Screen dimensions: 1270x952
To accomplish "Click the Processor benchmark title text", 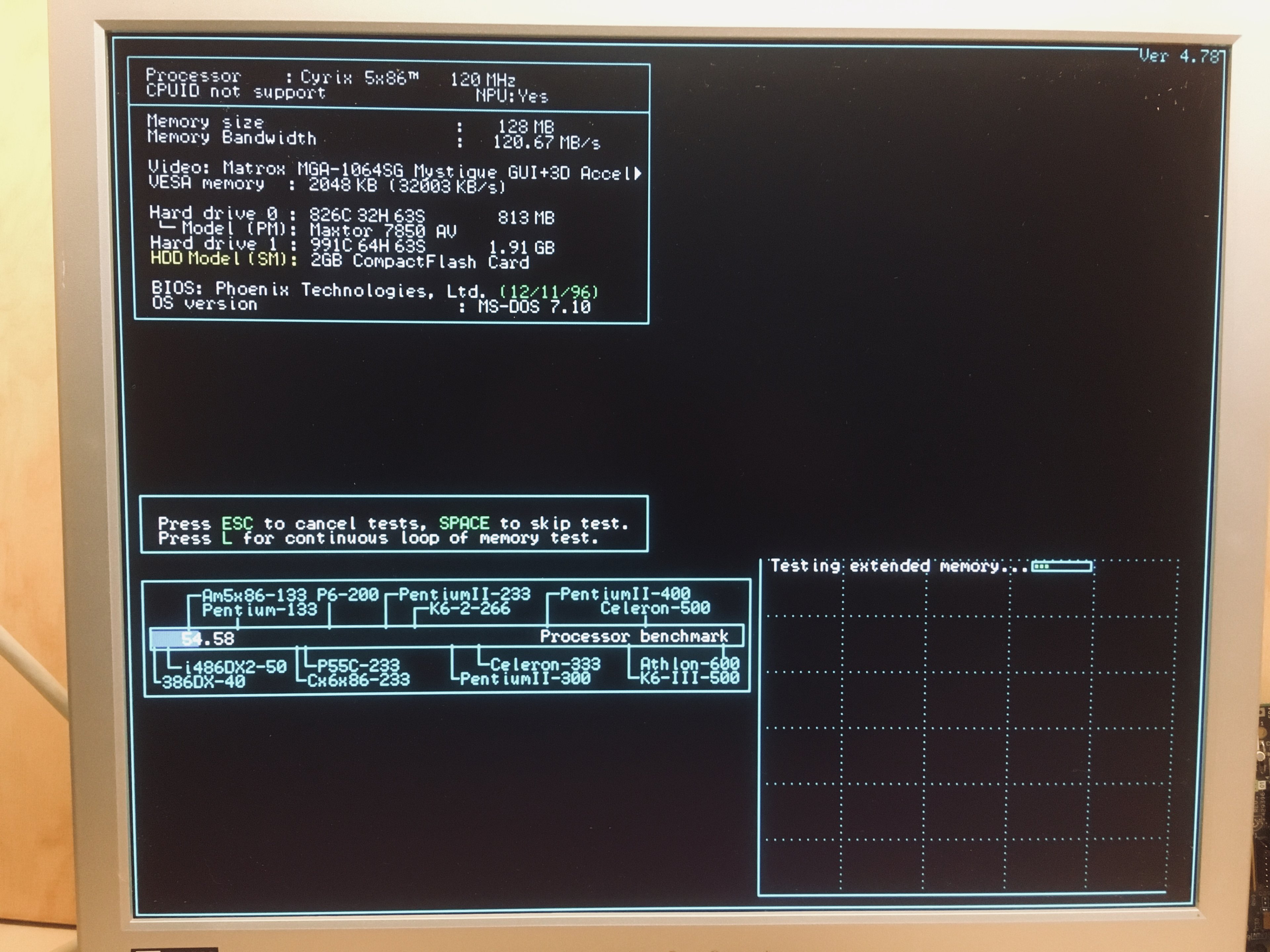I will [x=634, y=636].
